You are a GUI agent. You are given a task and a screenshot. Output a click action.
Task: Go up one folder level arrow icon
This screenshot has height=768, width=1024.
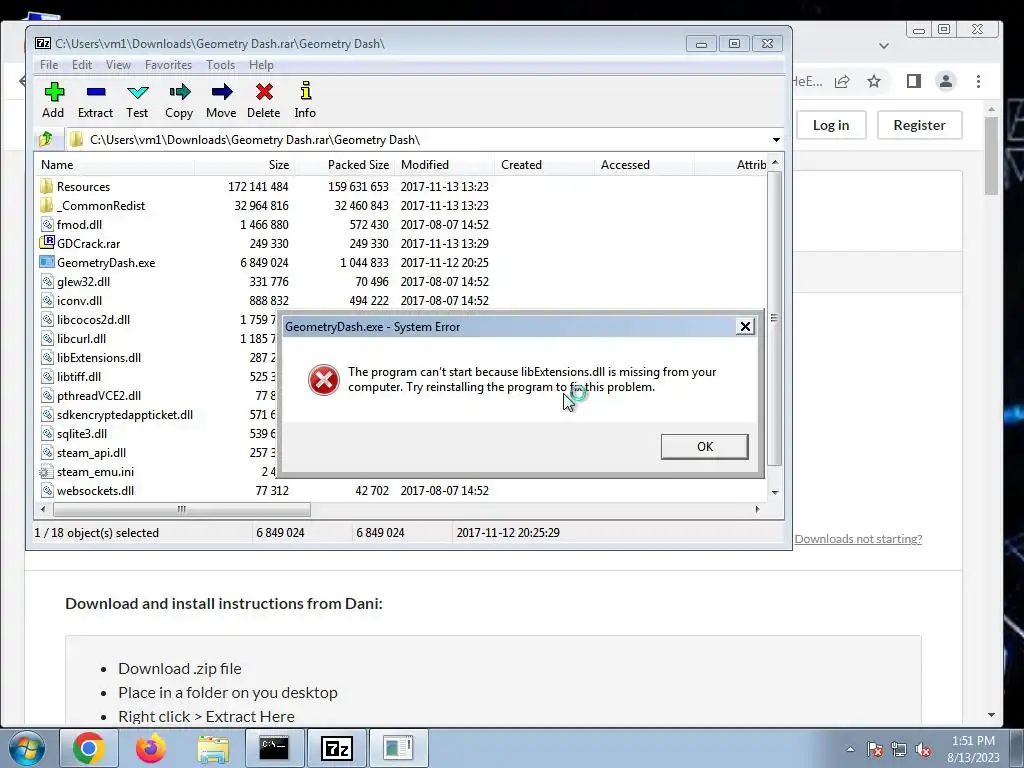point(46,139)
